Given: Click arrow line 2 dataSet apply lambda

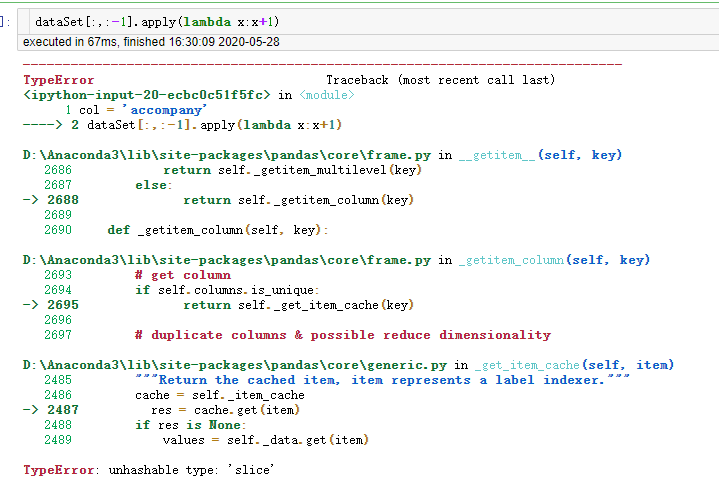Looking at the screenshot, I should click(x=183, y=125).
